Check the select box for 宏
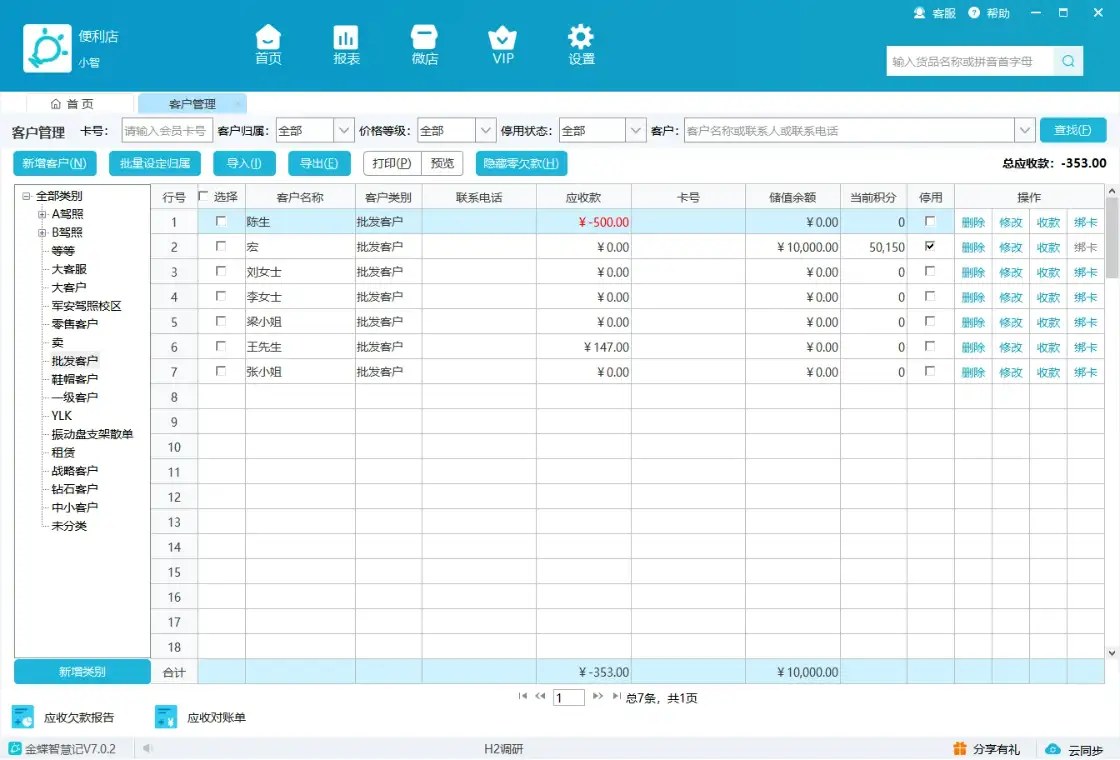 [221, 246]
